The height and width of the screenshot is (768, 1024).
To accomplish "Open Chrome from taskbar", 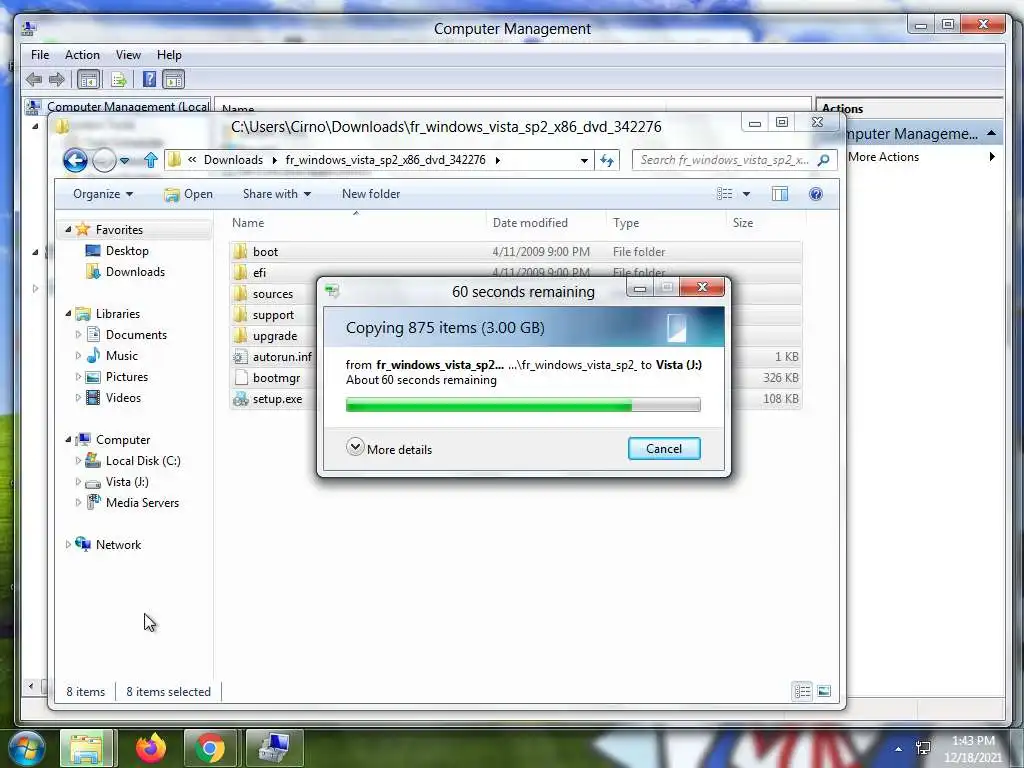I will 210,748.
